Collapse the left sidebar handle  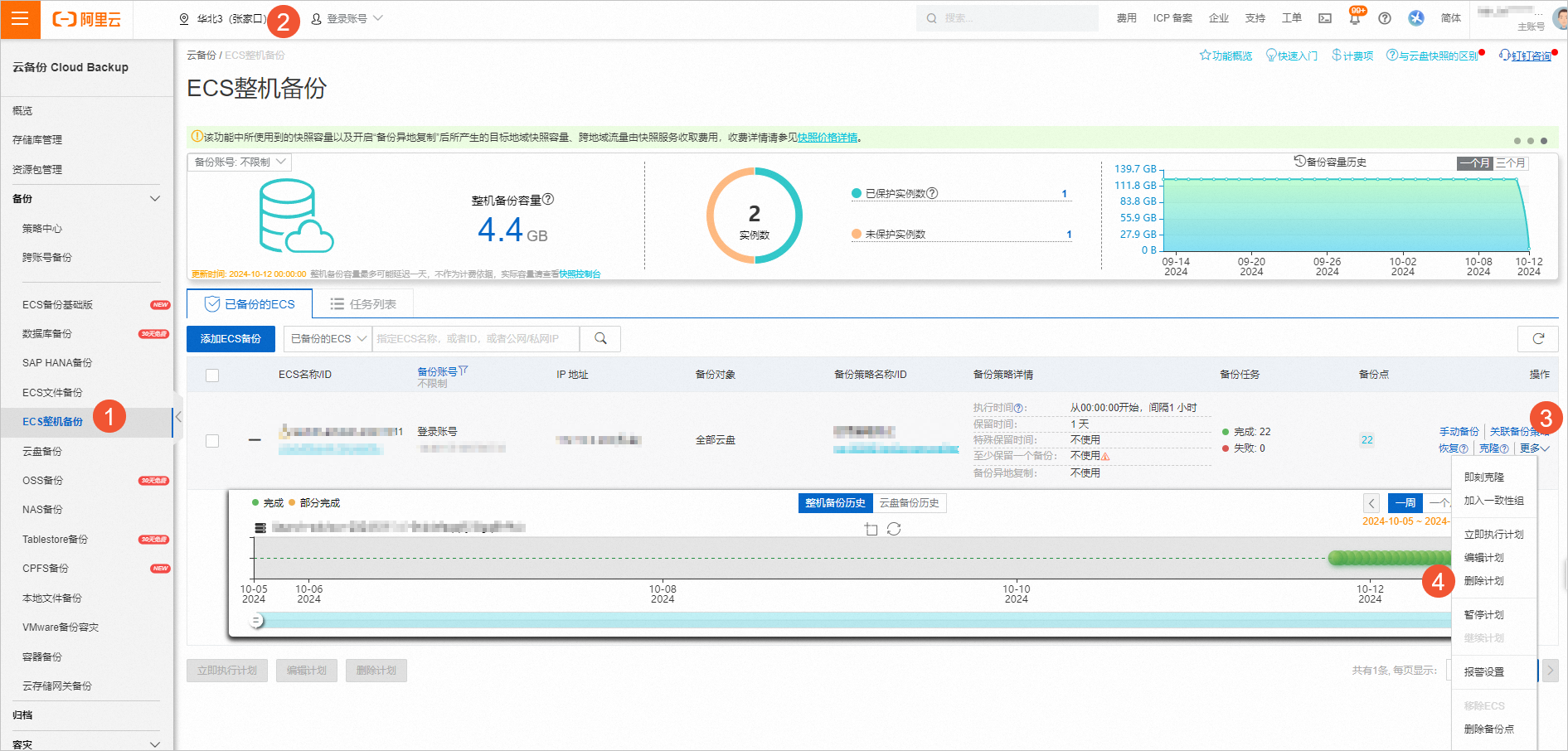(178, 417)
